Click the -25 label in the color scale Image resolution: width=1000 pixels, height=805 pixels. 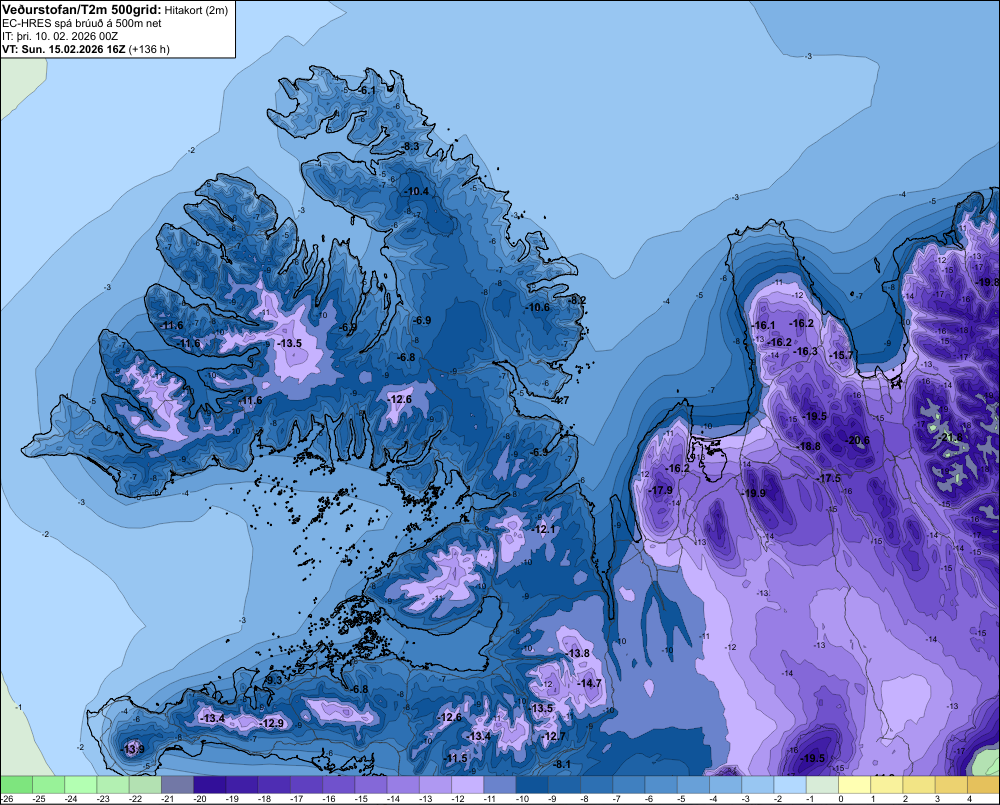click(x=40, y=799)
